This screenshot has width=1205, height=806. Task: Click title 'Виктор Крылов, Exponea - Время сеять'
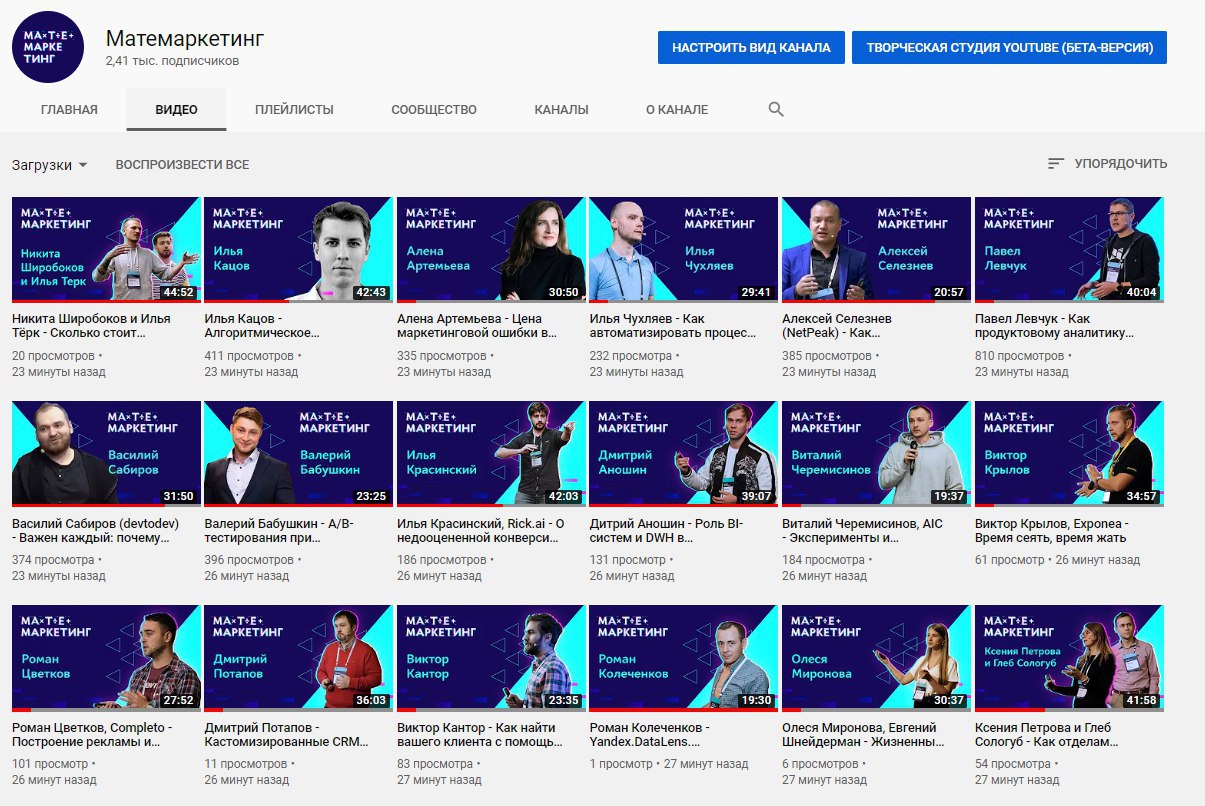[x=1051, y=530]
